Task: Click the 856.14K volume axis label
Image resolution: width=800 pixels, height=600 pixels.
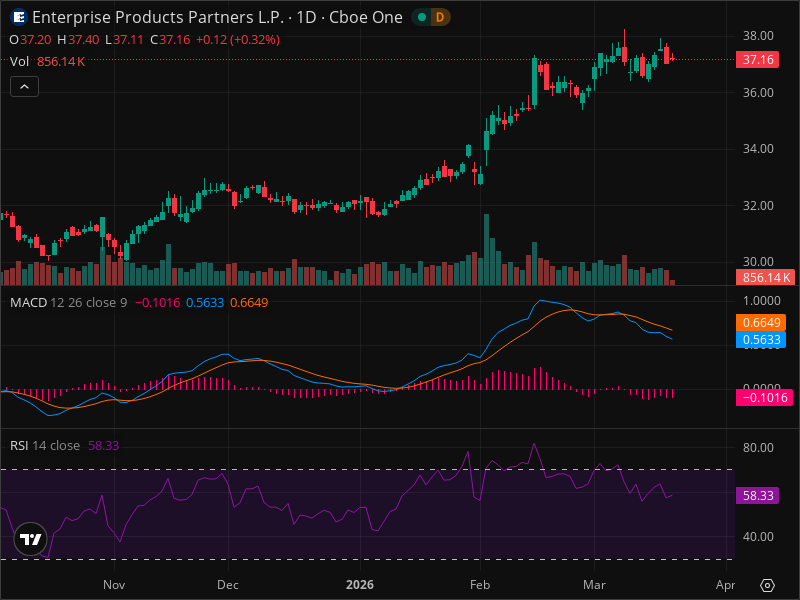Action: pos(765,278)
